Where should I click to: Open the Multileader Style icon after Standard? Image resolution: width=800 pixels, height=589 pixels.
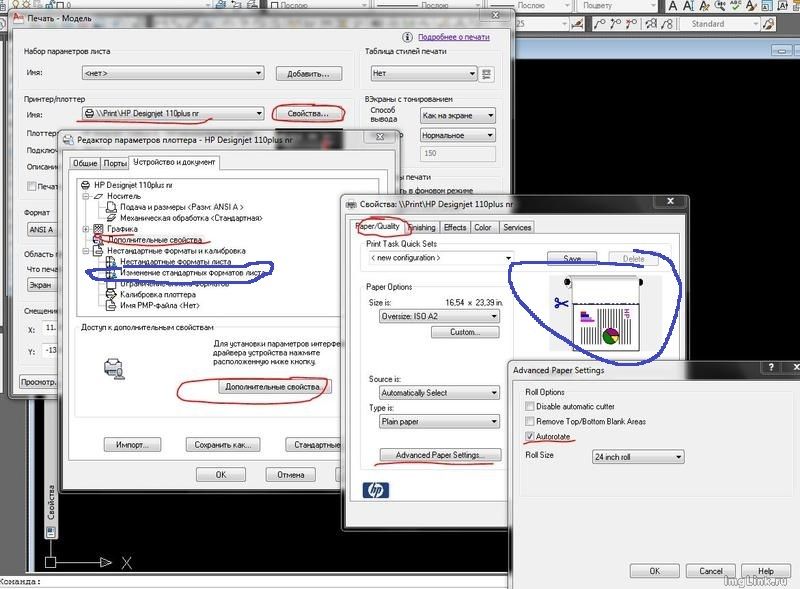768,24
